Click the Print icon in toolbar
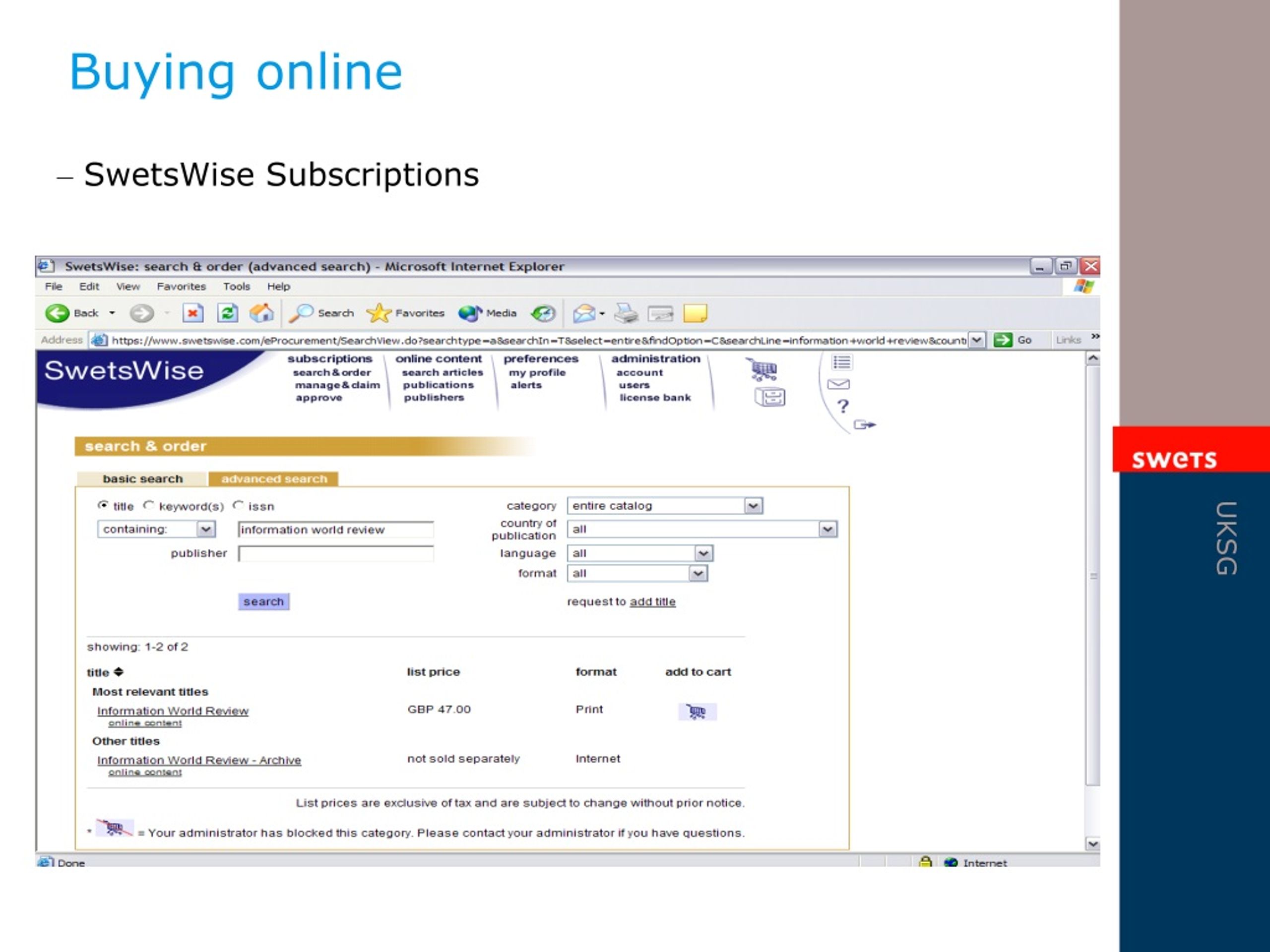The image size is (1270, 952). click(626, 313)
